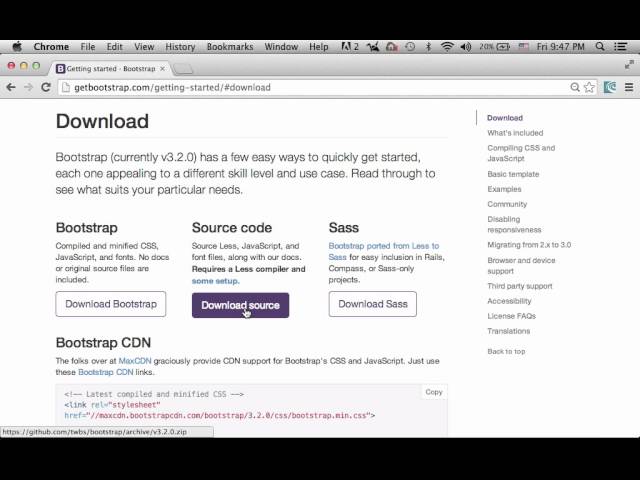Jump to License FAQs section
The image size is (640, 480).
coord(511,316)
